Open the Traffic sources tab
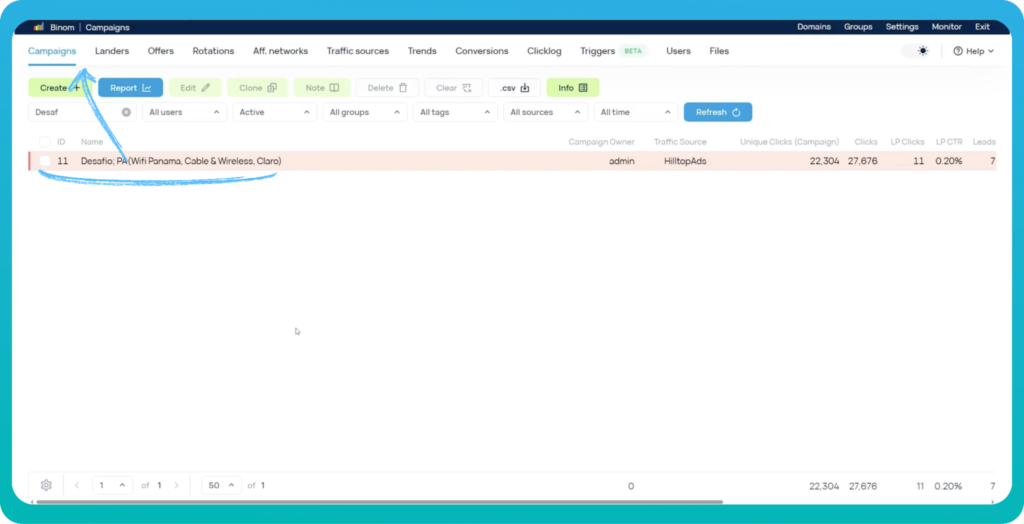 [358, 51]
